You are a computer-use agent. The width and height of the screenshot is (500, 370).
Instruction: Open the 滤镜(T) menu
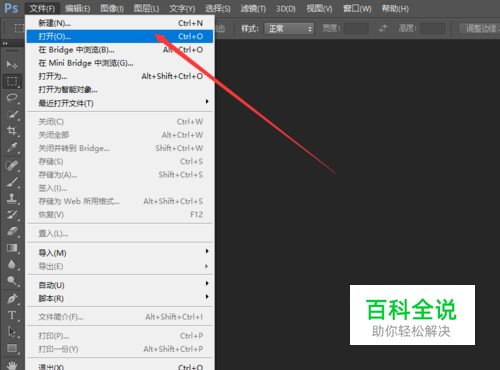click(x=253, y=8)
